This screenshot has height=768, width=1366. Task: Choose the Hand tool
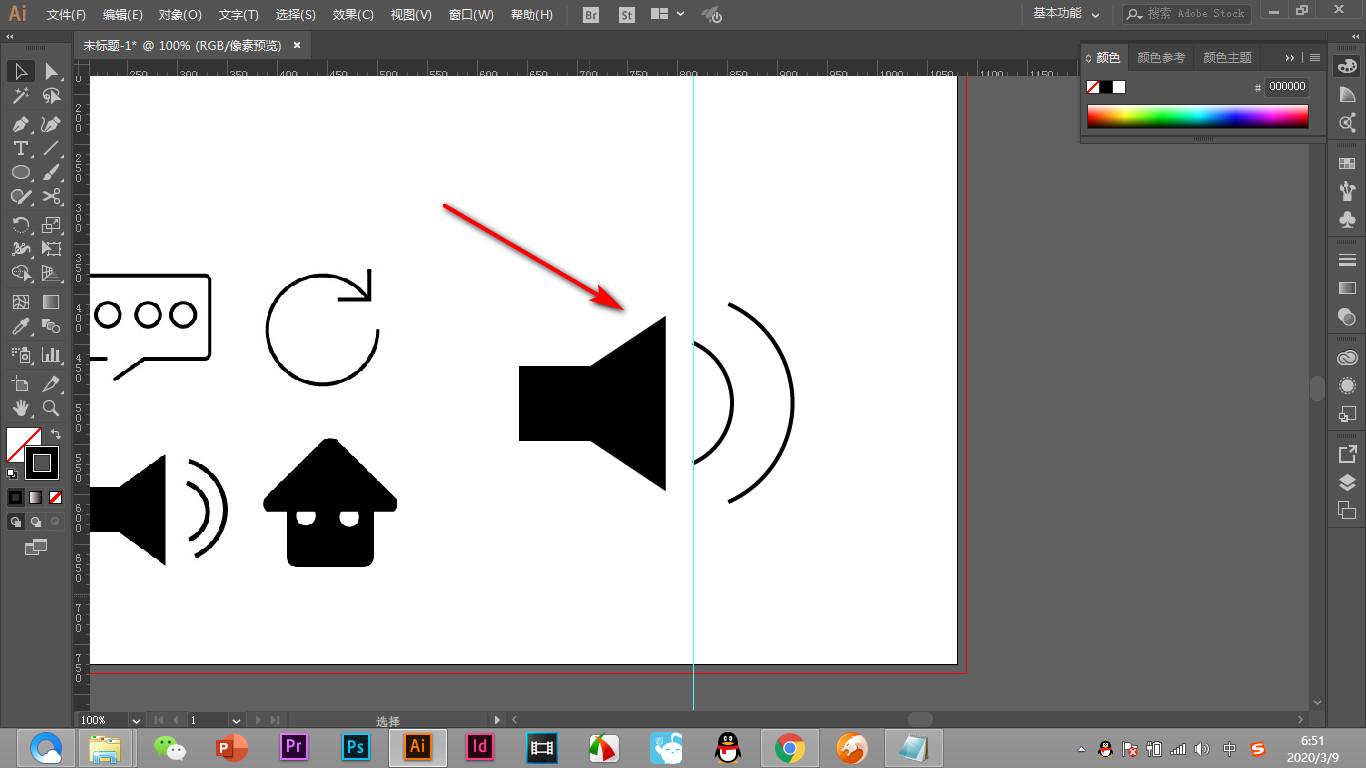click(20, 408)
